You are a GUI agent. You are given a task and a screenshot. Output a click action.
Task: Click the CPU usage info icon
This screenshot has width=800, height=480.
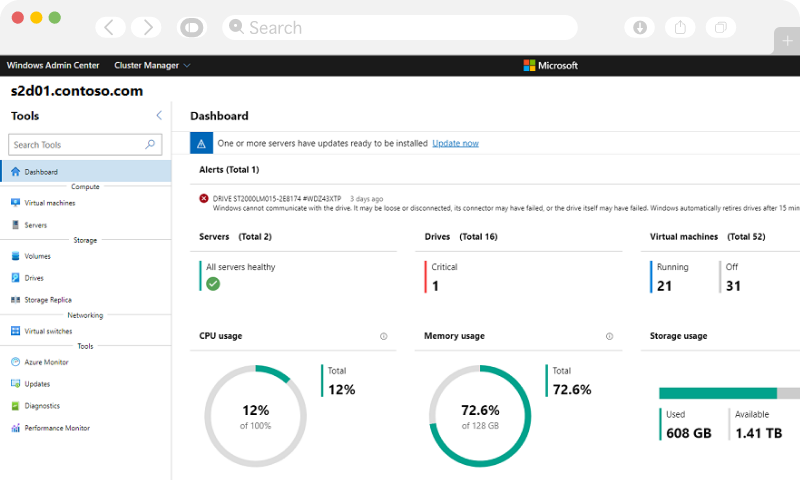384,336
